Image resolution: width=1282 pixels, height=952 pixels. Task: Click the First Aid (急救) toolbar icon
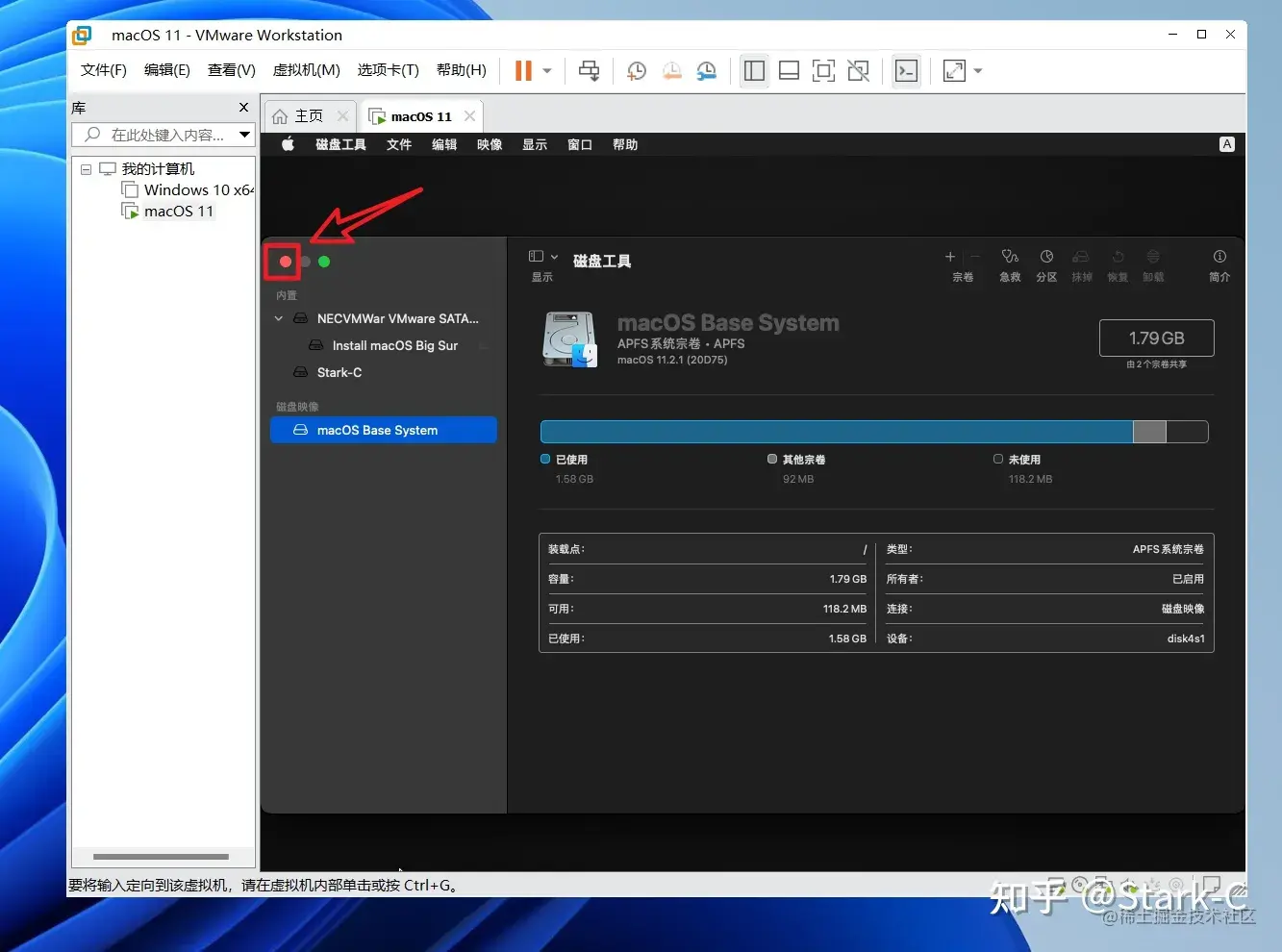(1010, 257)
